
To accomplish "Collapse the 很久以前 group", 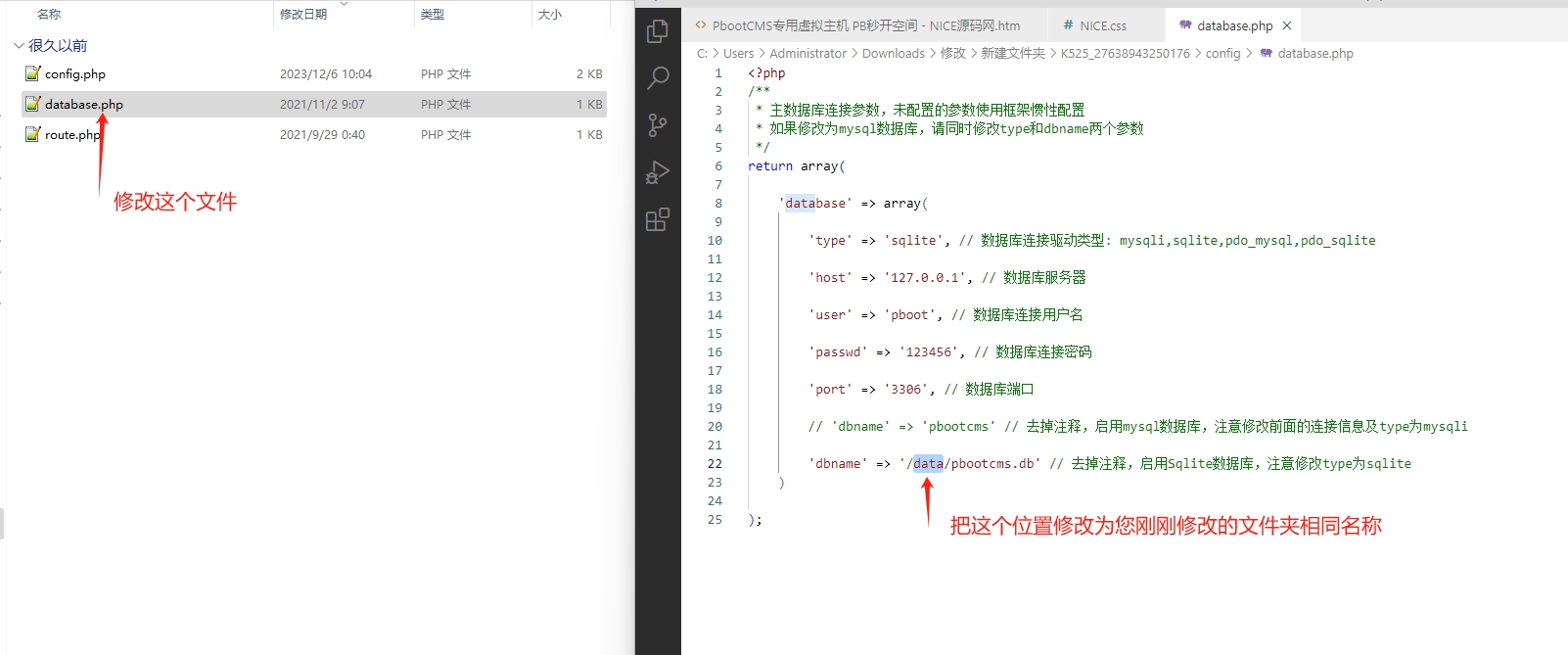I will coord(19,46).
